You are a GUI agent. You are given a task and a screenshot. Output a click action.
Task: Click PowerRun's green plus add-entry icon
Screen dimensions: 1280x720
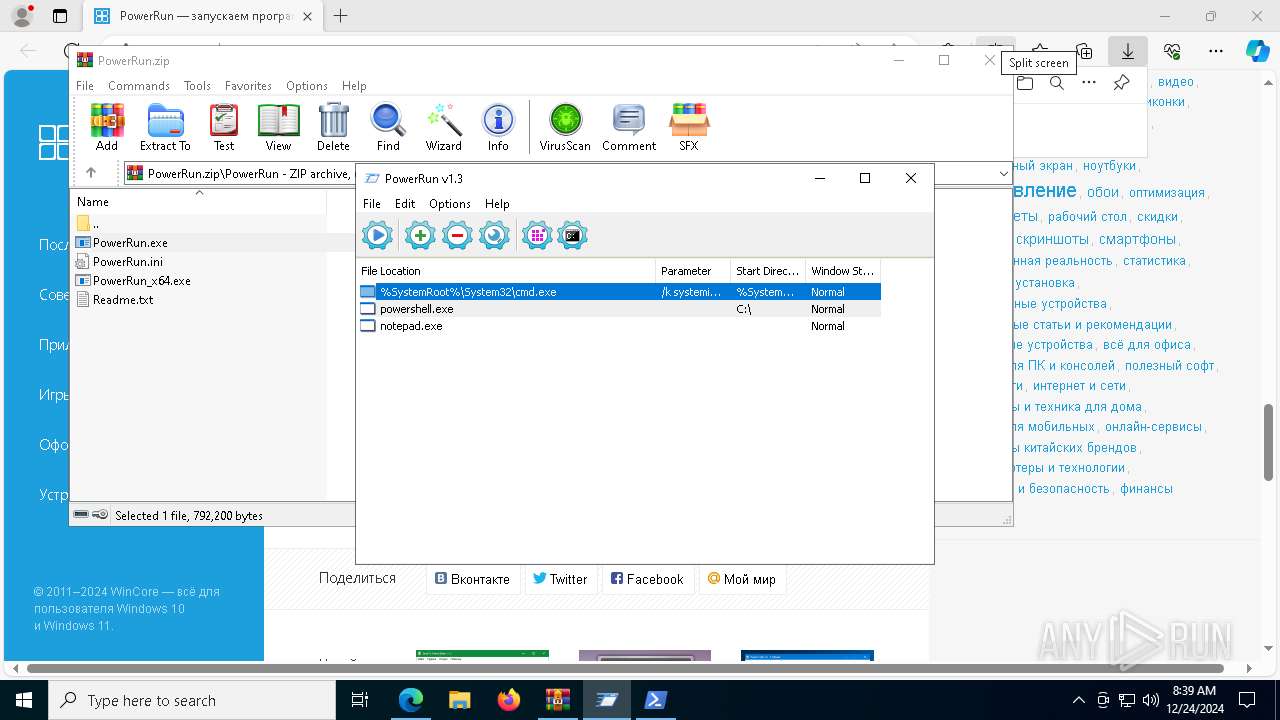click(x=420, y=236)
